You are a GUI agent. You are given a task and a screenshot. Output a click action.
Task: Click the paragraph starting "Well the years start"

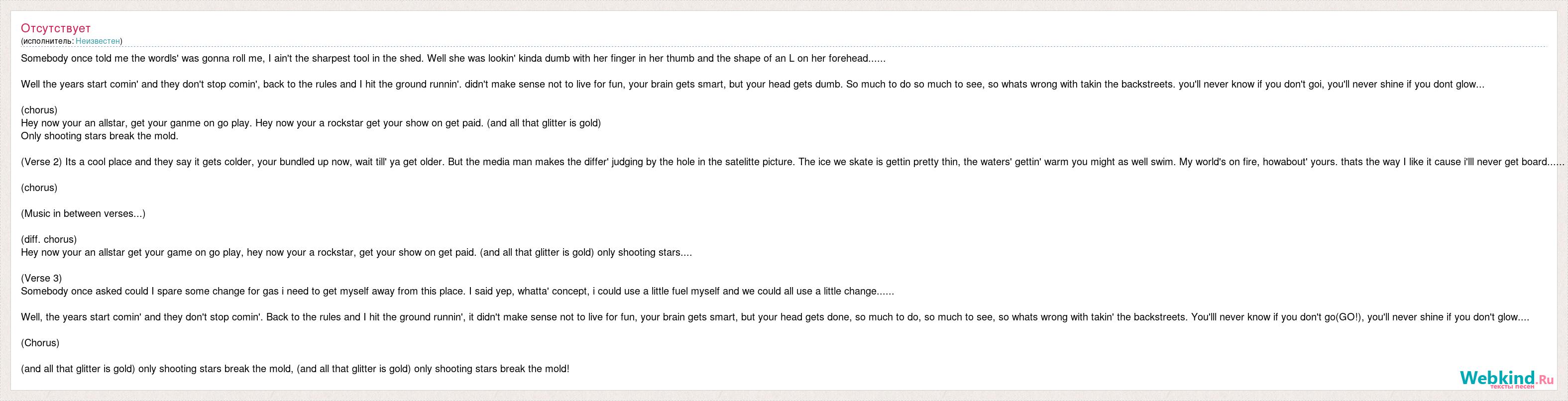click(752, 84)
